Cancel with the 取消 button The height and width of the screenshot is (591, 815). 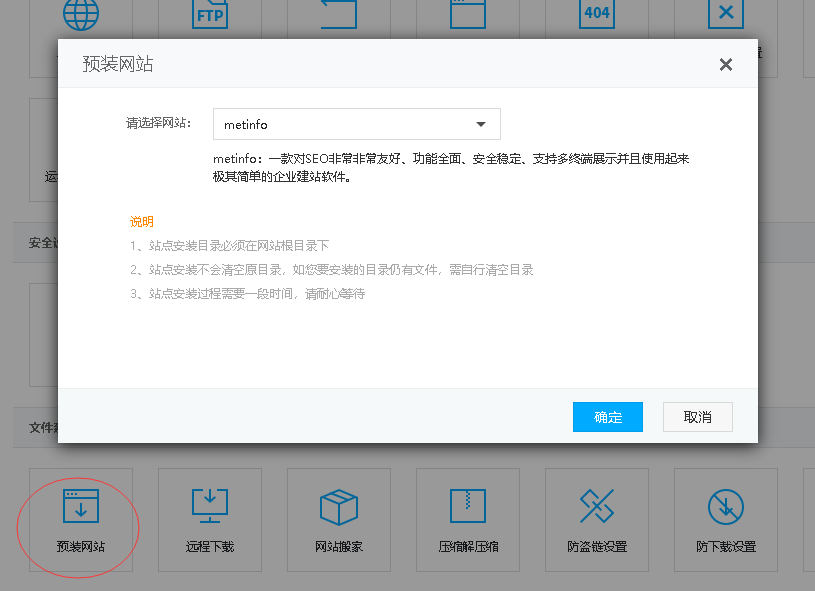[698, 417]
